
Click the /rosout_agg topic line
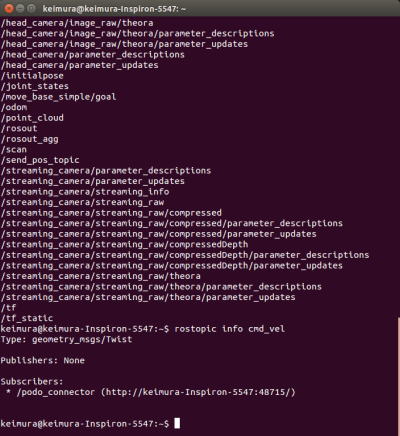tap(29, 139)
